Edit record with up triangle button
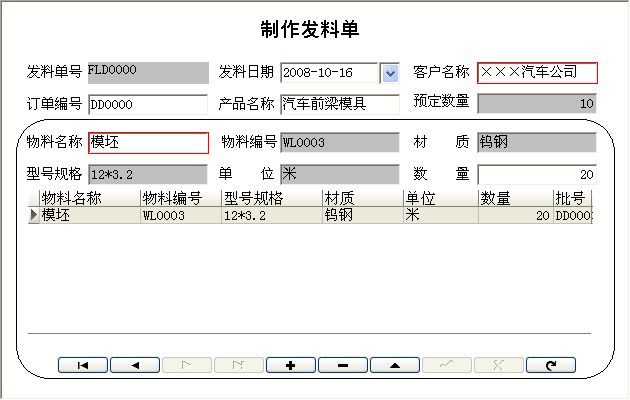This screenshot has width=630, height=400. pyautogui.click(x=395, y=365)
